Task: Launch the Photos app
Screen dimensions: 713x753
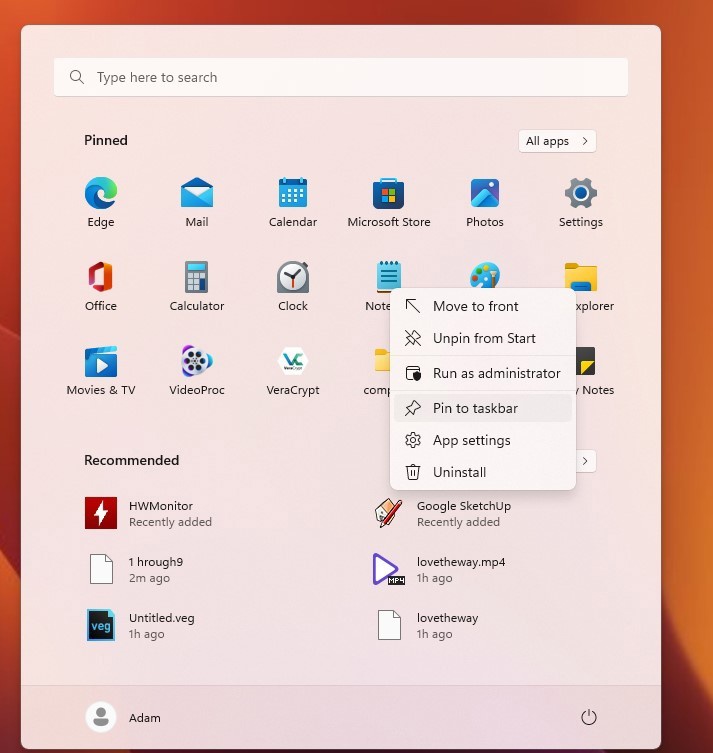Action: (x=484, y=193)
